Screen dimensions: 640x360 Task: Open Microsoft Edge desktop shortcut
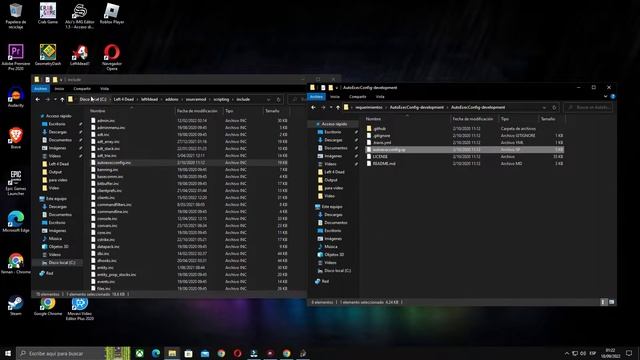(16, 222)
